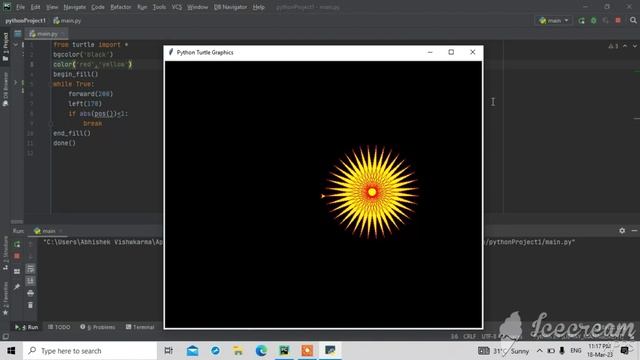
Task: Click the Restore Layout icon in Run panel
Action: (x=17, y=271)
